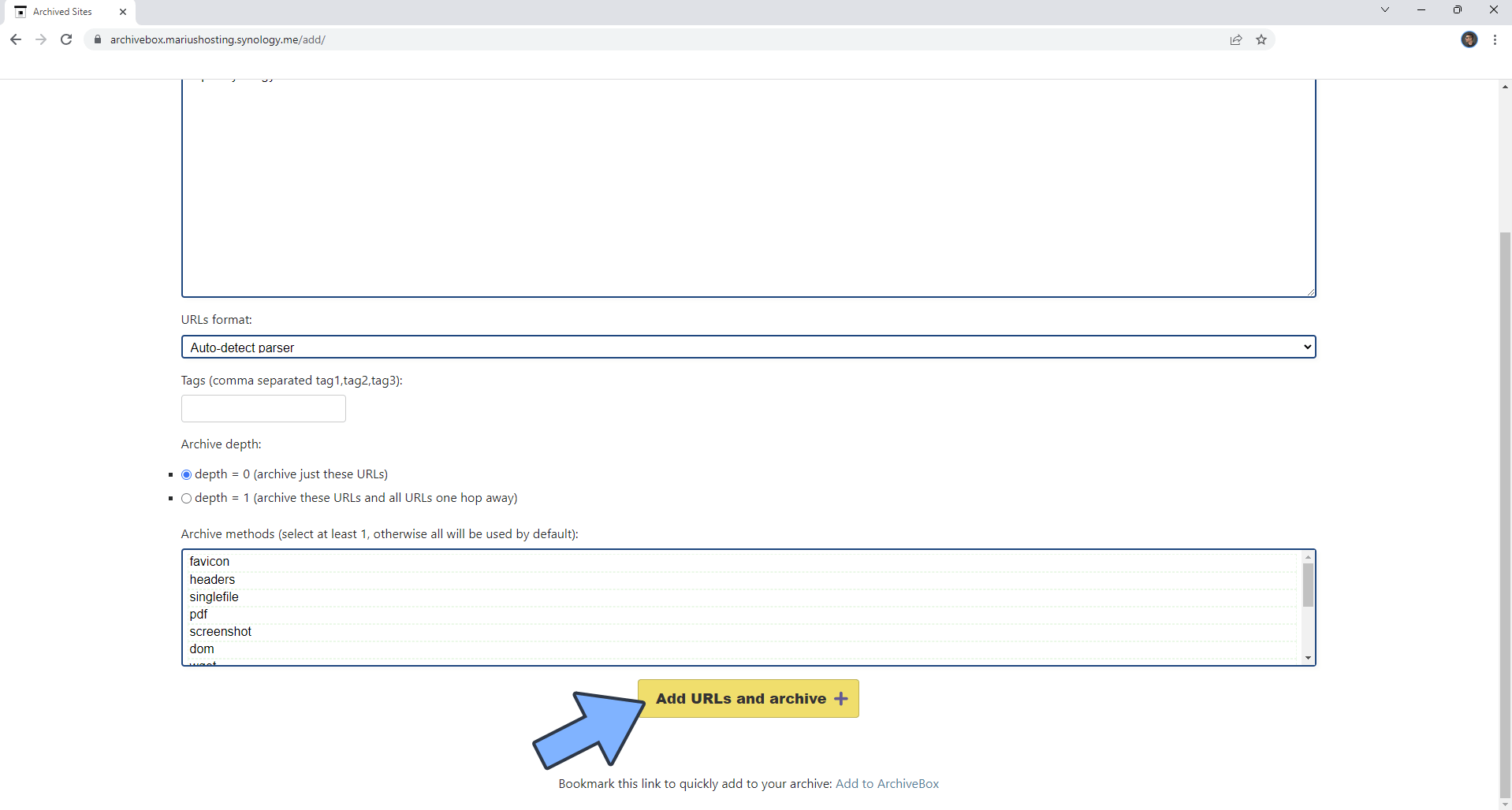Select favicon archive method
Screen dimensions: 1512x810
pos(741,562)
